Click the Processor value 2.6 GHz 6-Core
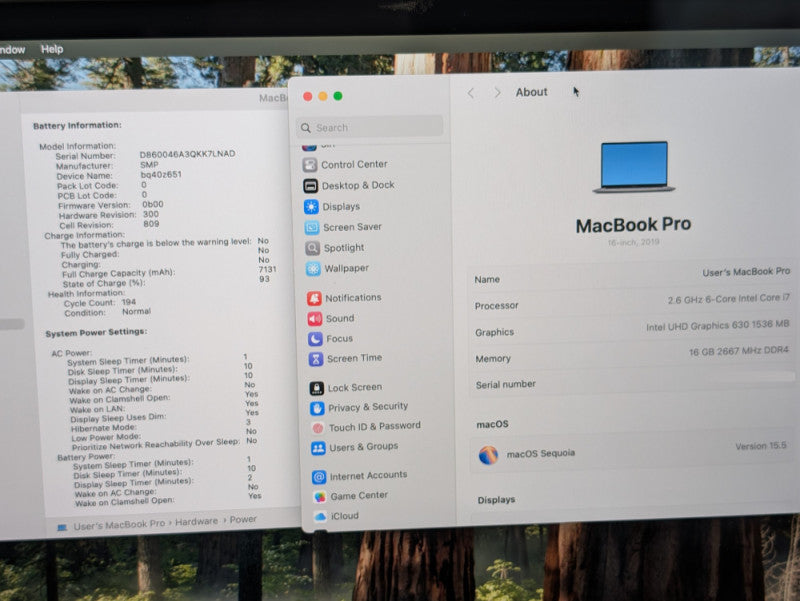The height and width of the screenshot is (601, 800). coord(729,298)
